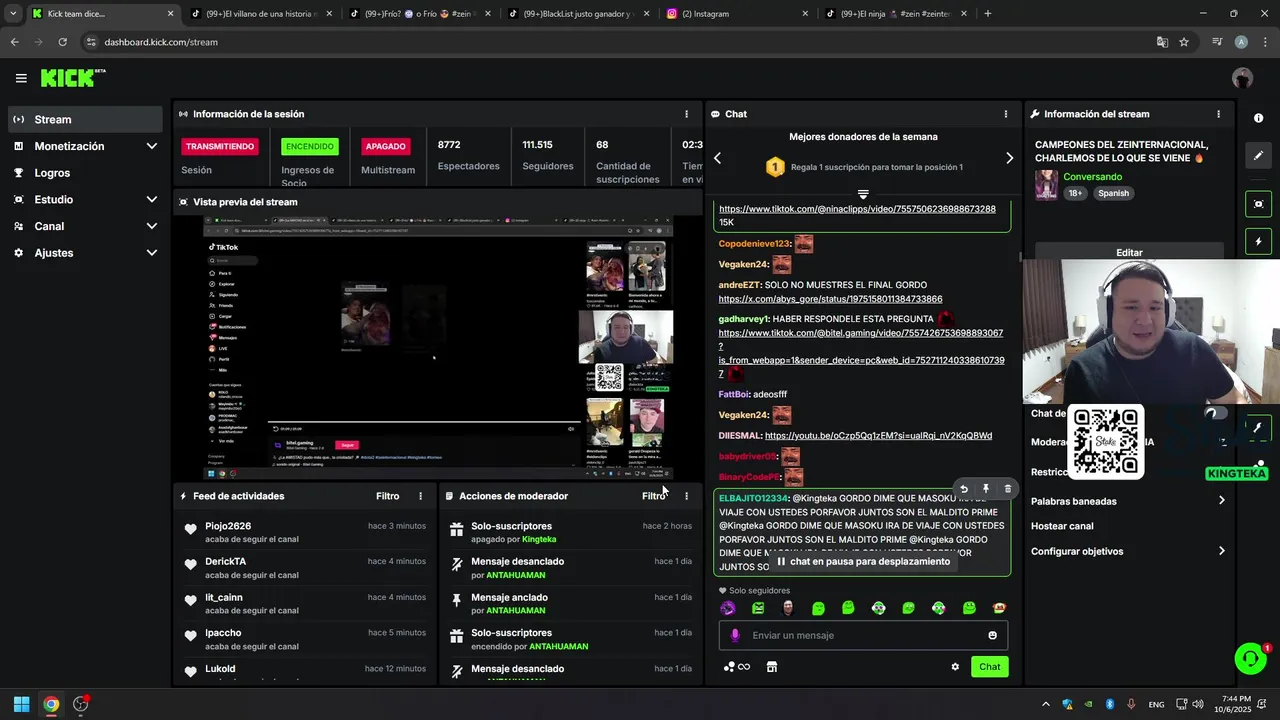The width and height of the screenshot is (1280, 720).
Task: Select Stream in the sidebar
Action: click(x=85, y=119)
